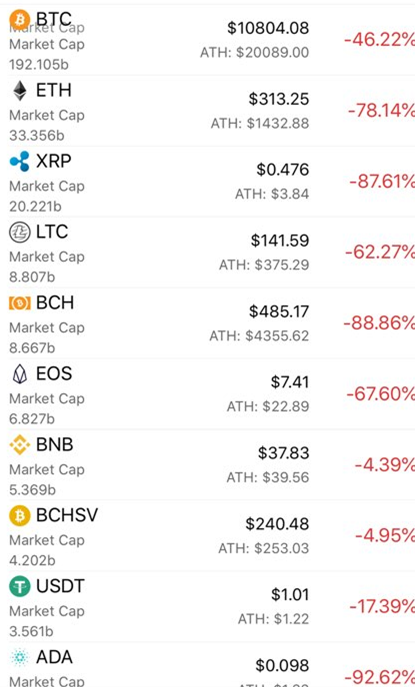Tap the green Tether USDT icon
415x687 pixels.
20,587
